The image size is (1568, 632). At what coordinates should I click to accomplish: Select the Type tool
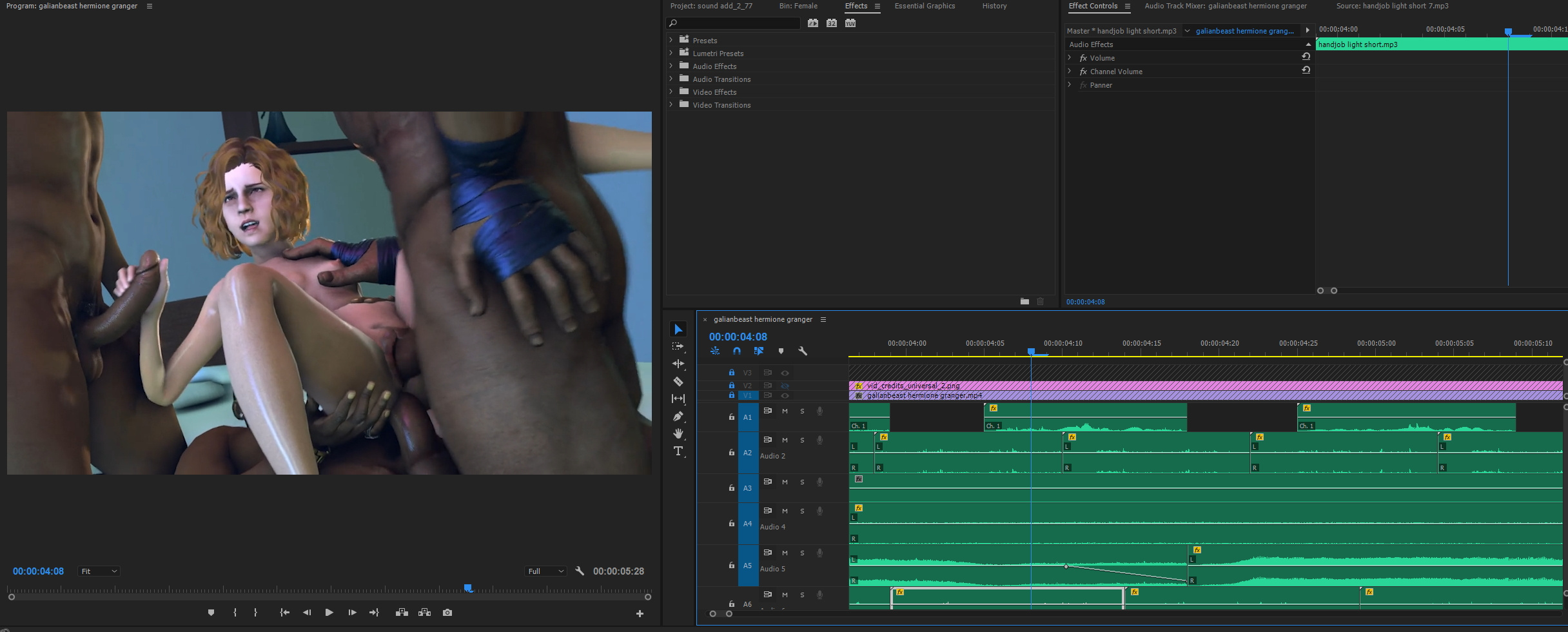tap(678, 451)
